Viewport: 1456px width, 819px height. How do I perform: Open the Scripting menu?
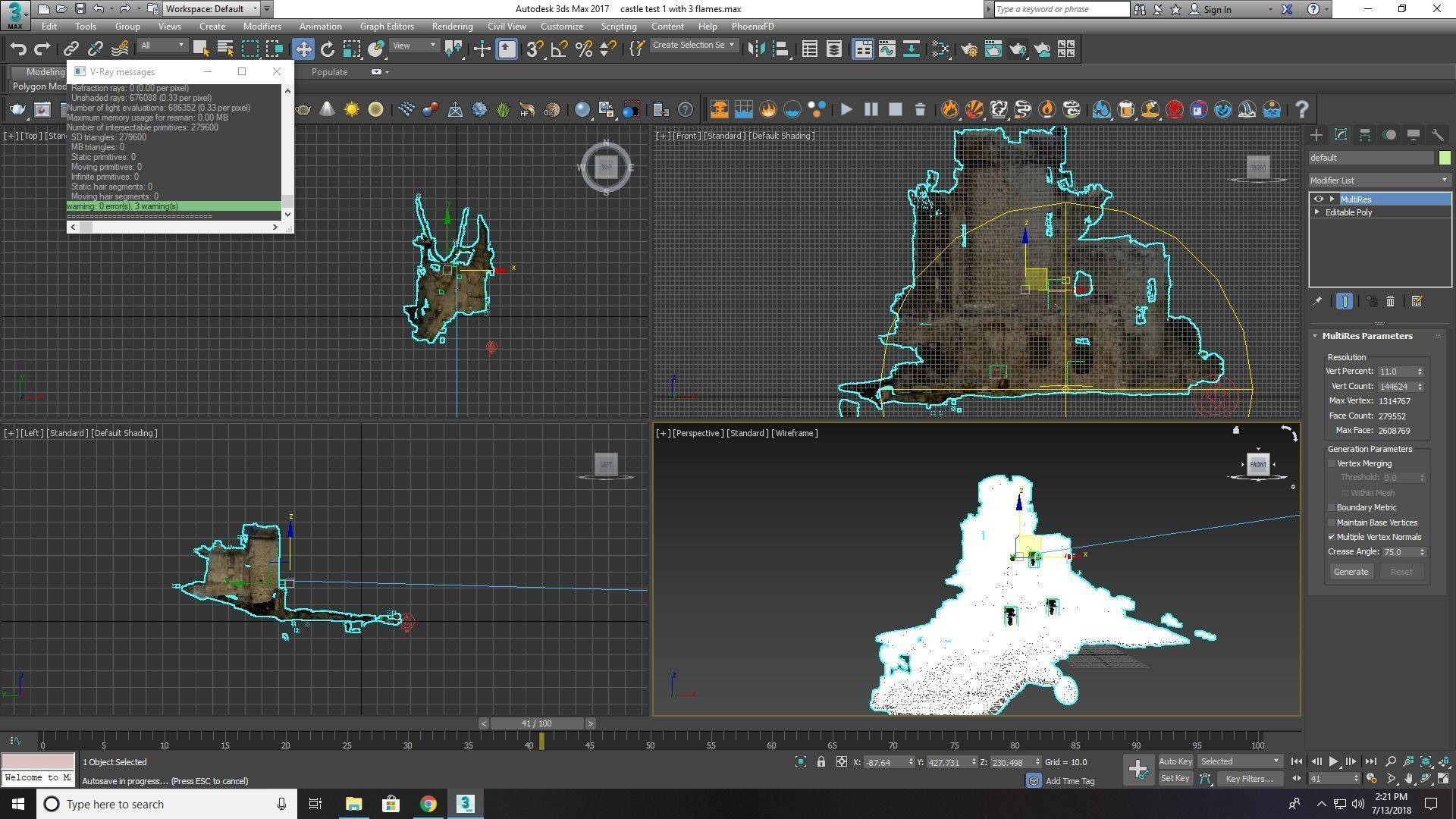(x=619, y=27)
